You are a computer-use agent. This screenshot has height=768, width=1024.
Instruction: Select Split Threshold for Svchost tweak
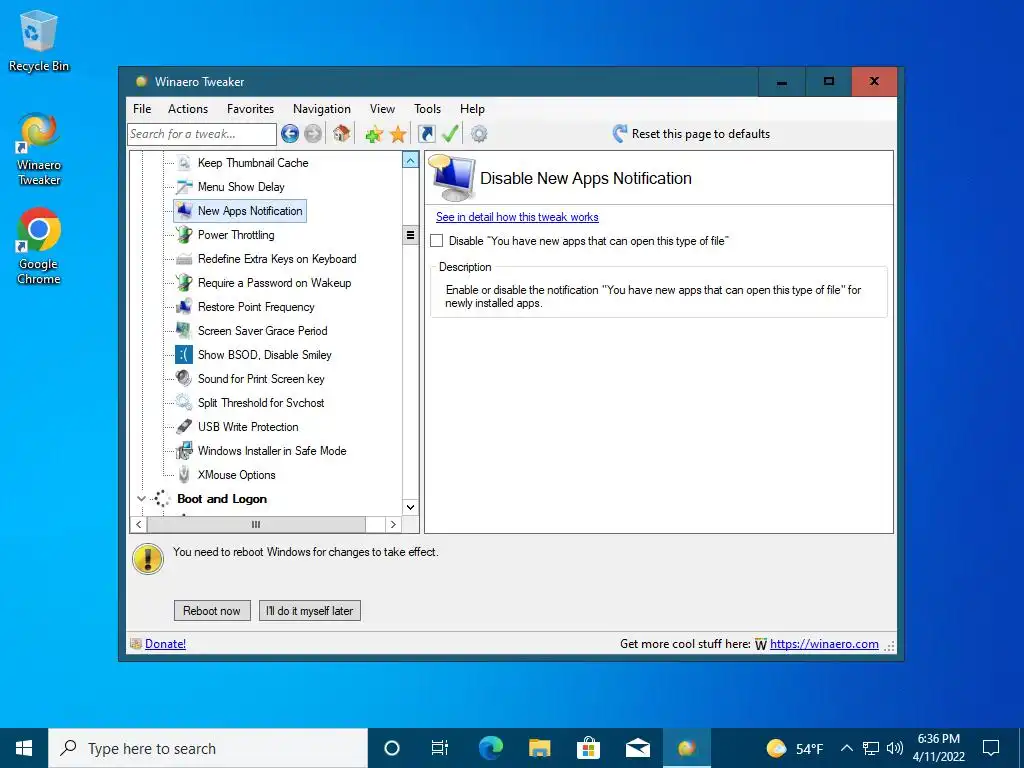tap(261, 403)
